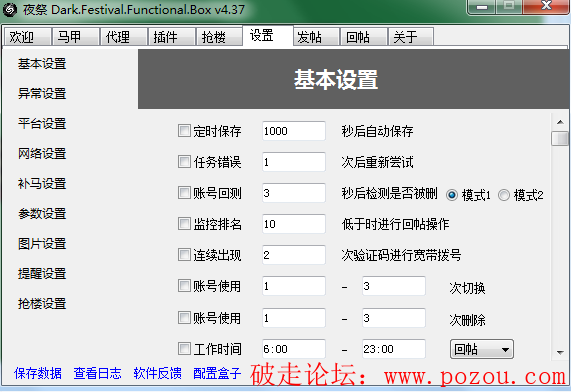This screenshot has height=392, width=571.
Task: Maximize the Dark.Festival window
Action: click(x=509, y=7)
